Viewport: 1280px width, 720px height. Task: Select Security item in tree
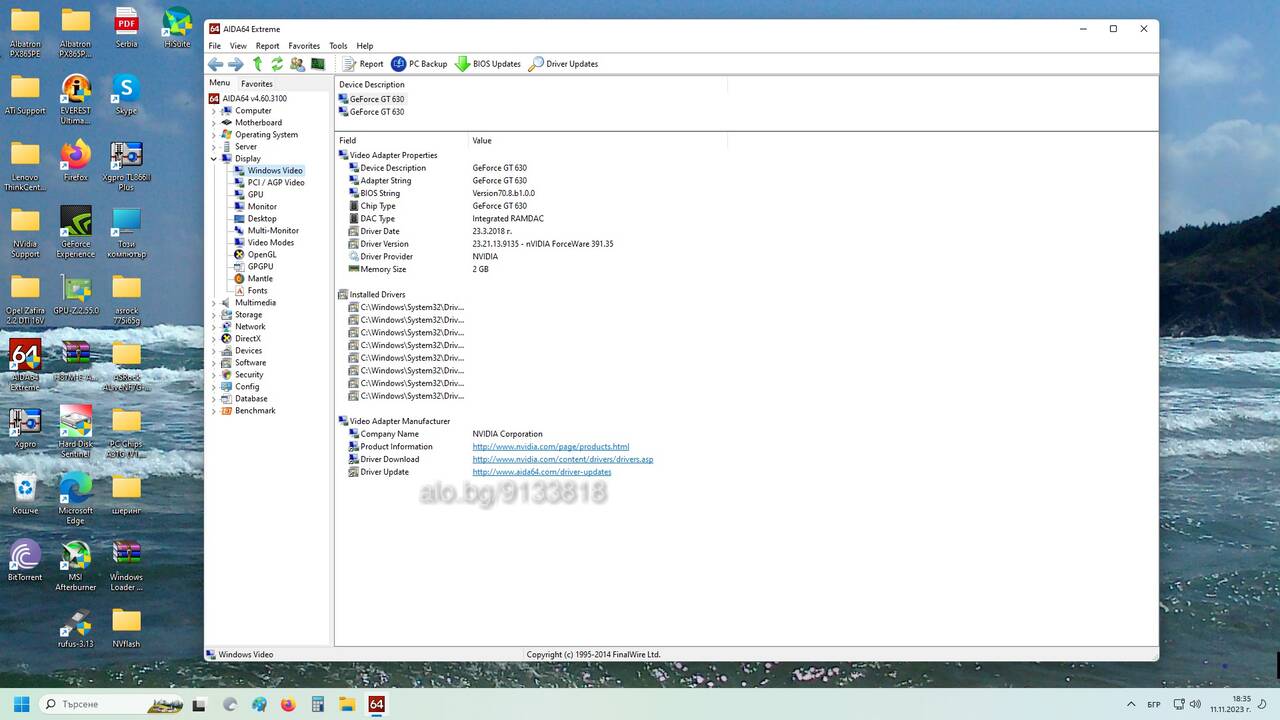pos(249,375)
